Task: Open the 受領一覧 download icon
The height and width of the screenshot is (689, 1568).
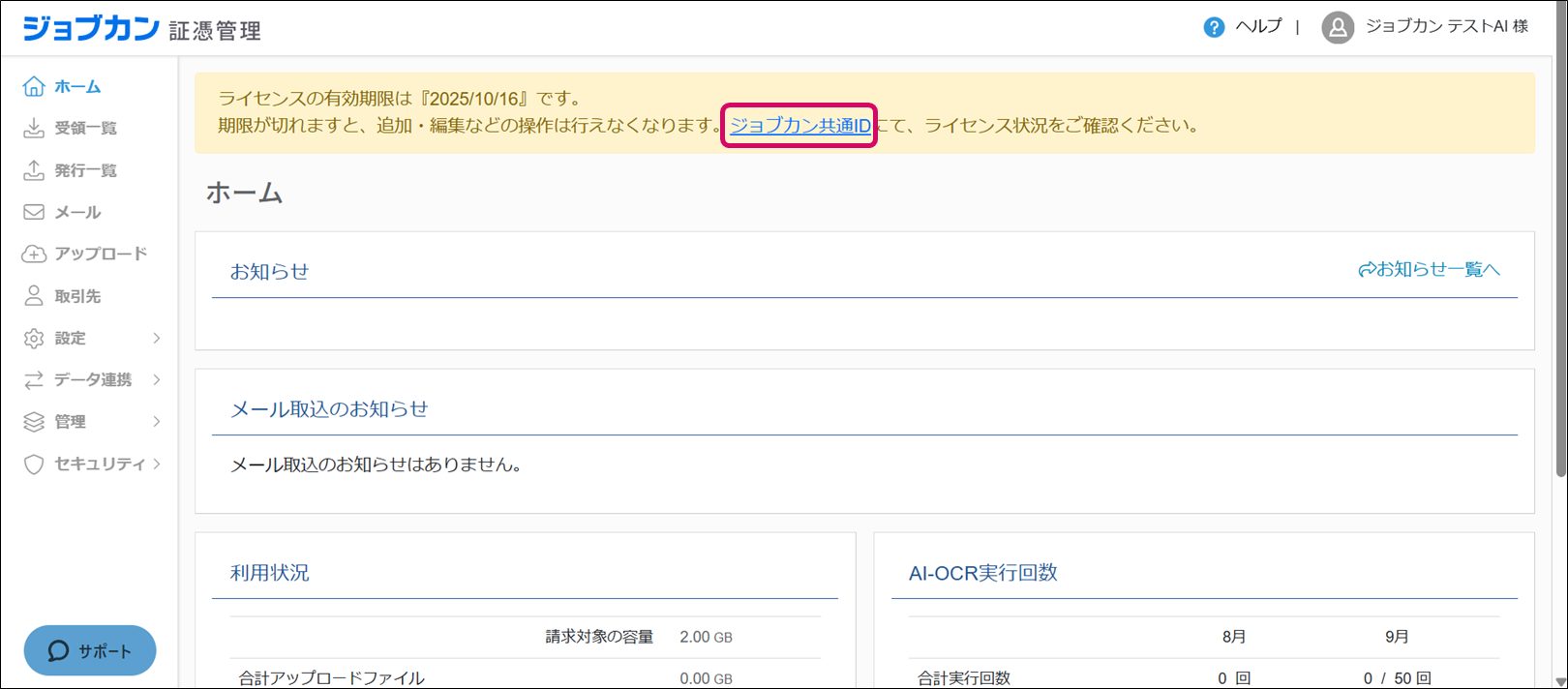Action: [x=34, y=128]
